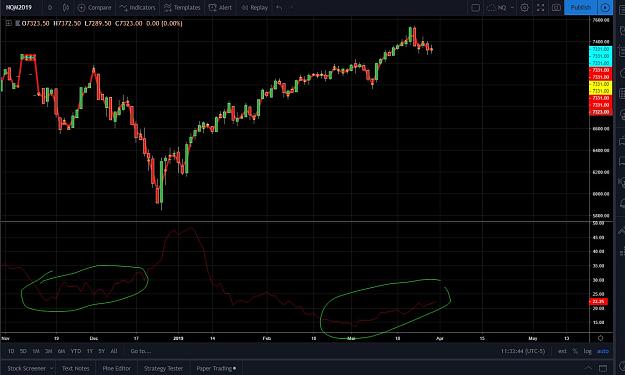
Task: Open the chart layout selector icon
Action: click(x=476, y=8)
